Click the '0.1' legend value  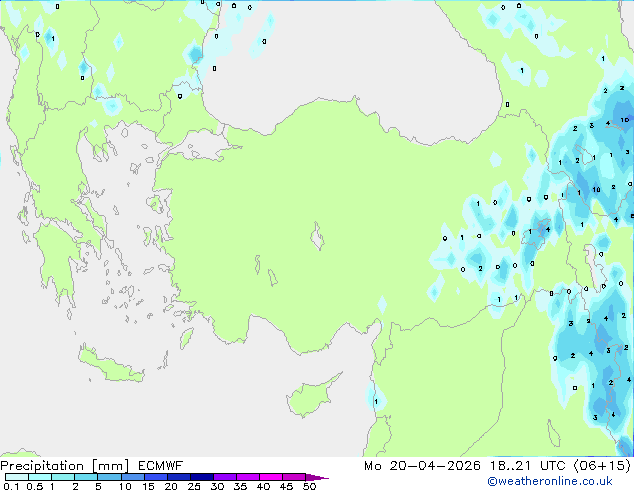point(11,486)
